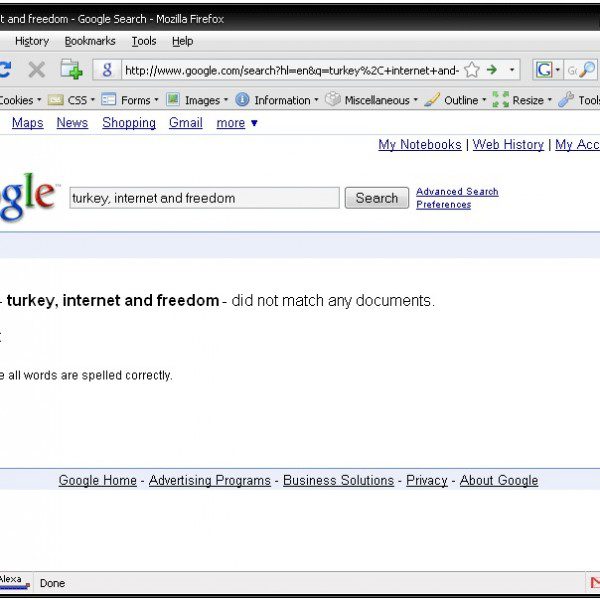The height and width of the screenshot is (600, 600).
Task: Open search Preferences link
Action: click(443, 205)
